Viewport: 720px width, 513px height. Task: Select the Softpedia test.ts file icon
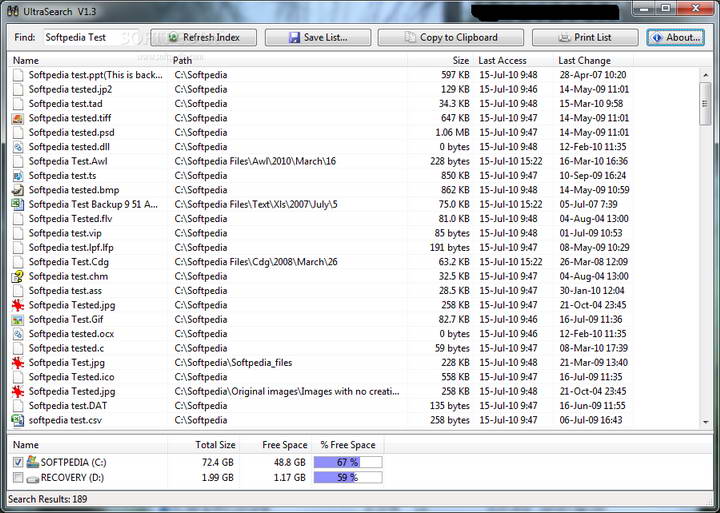coord(18,176)
